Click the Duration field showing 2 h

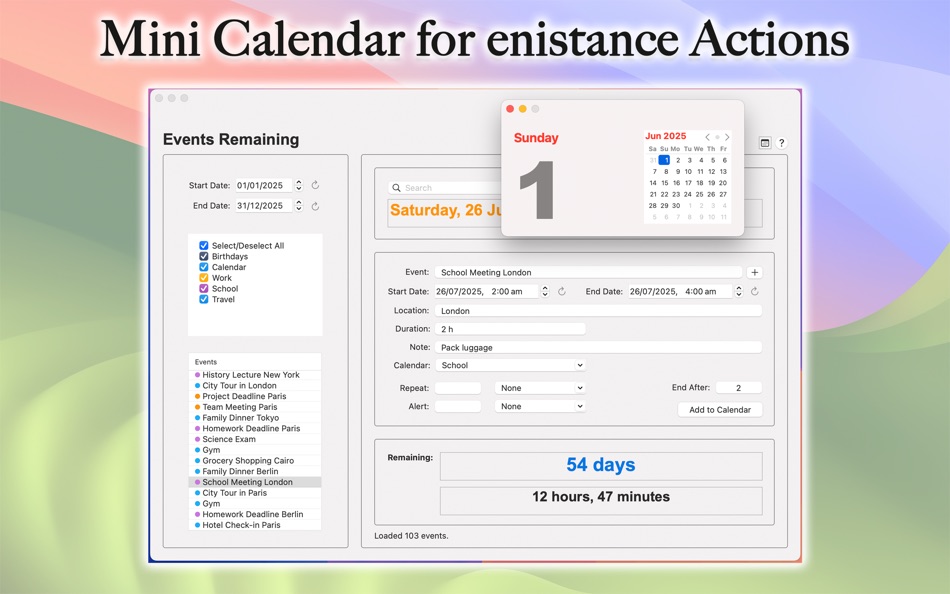point(510,329)
